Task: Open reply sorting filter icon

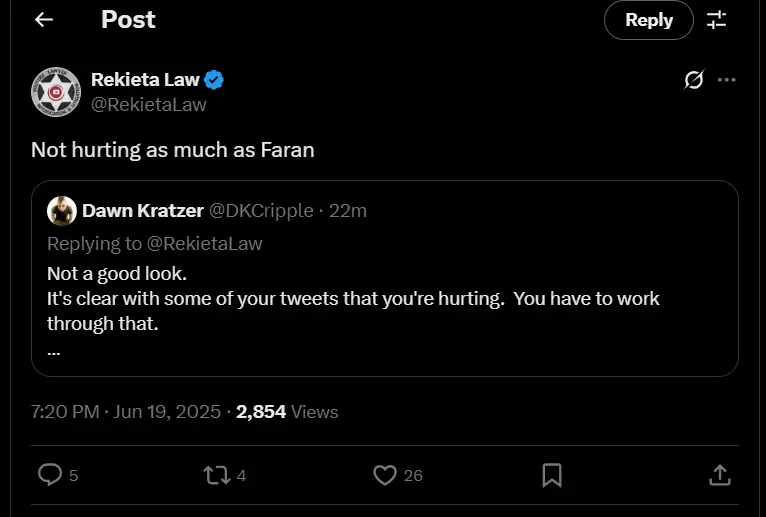Action: (x=716, y=20)
